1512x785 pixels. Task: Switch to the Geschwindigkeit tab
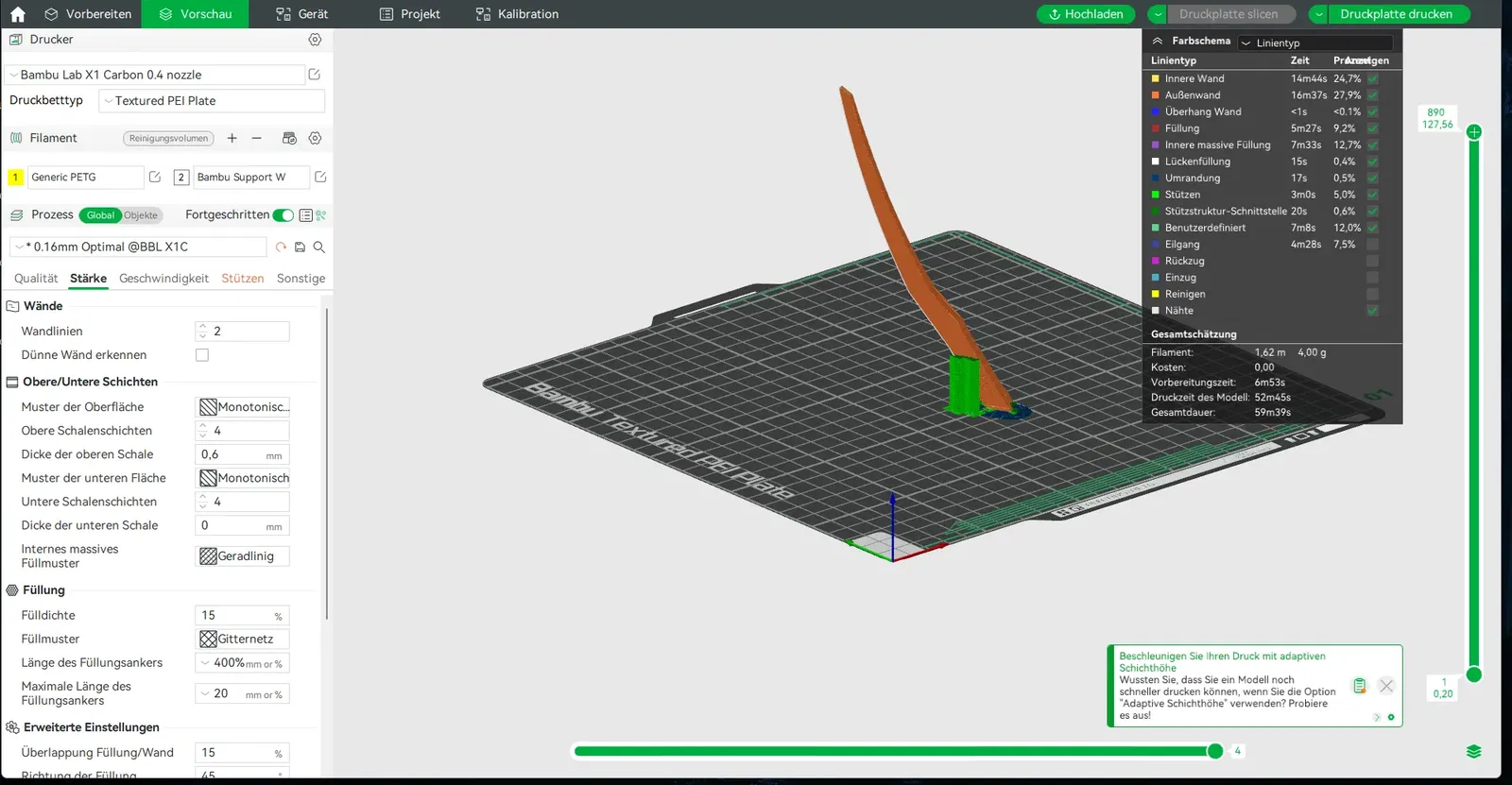pos(163,279)
